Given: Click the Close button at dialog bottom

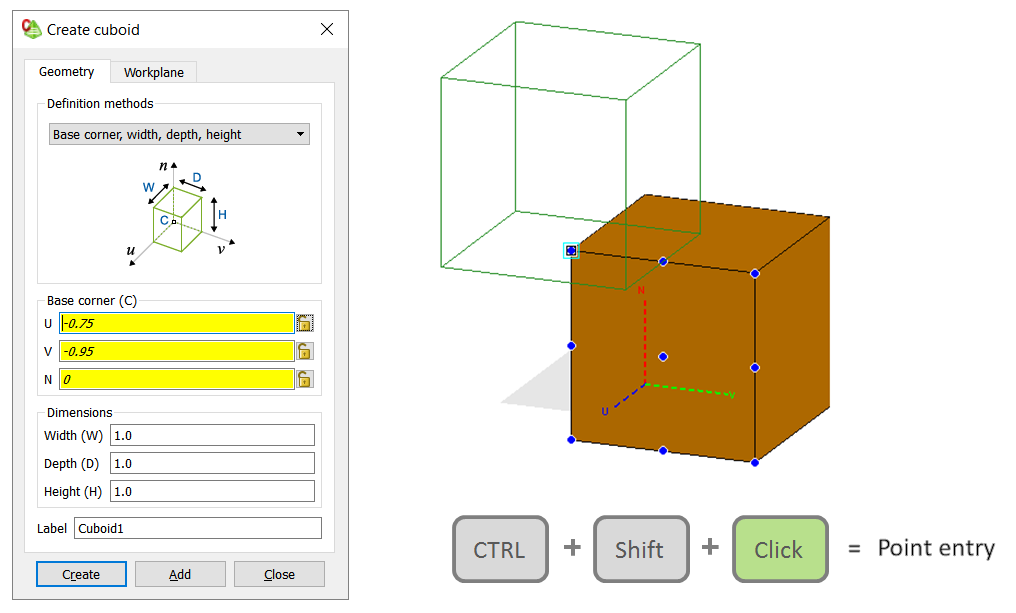Looking at the screenshot, I should coord(279,574).
